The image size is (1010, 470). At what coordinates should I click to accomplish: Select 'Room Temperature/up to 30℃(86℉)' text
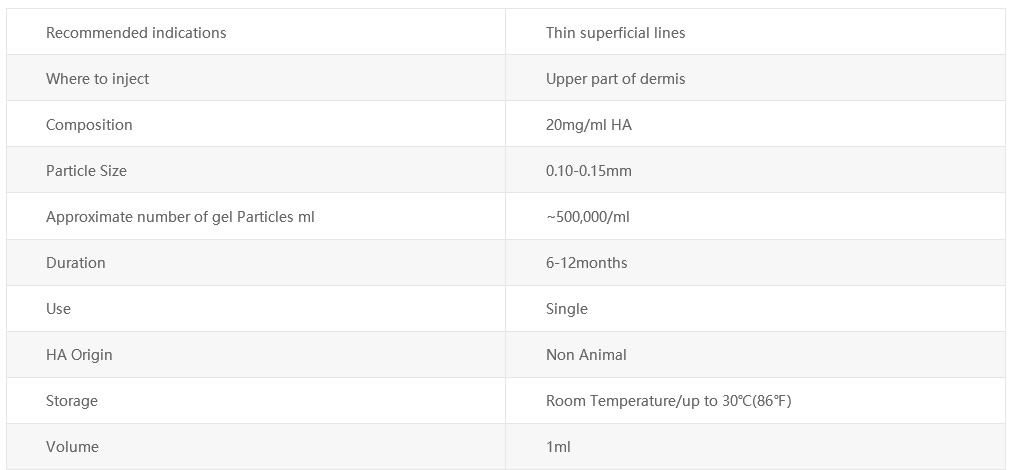pos(669,401)
